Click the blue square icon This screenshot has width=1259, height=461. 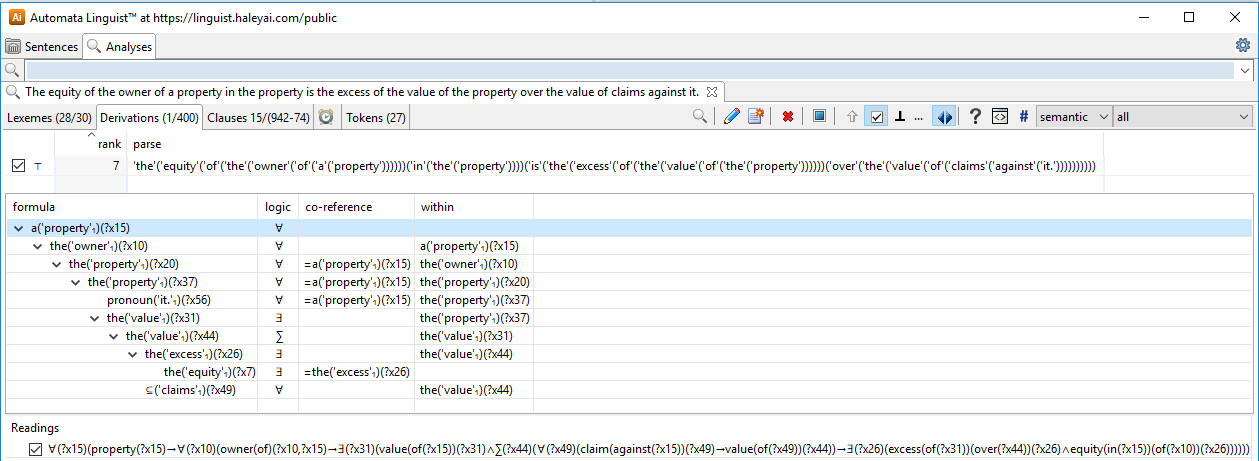coord(819,117)
